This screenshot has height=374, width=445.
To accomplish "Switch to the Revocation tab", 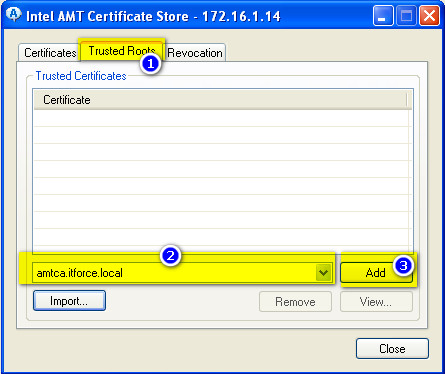I will (195, 53).
